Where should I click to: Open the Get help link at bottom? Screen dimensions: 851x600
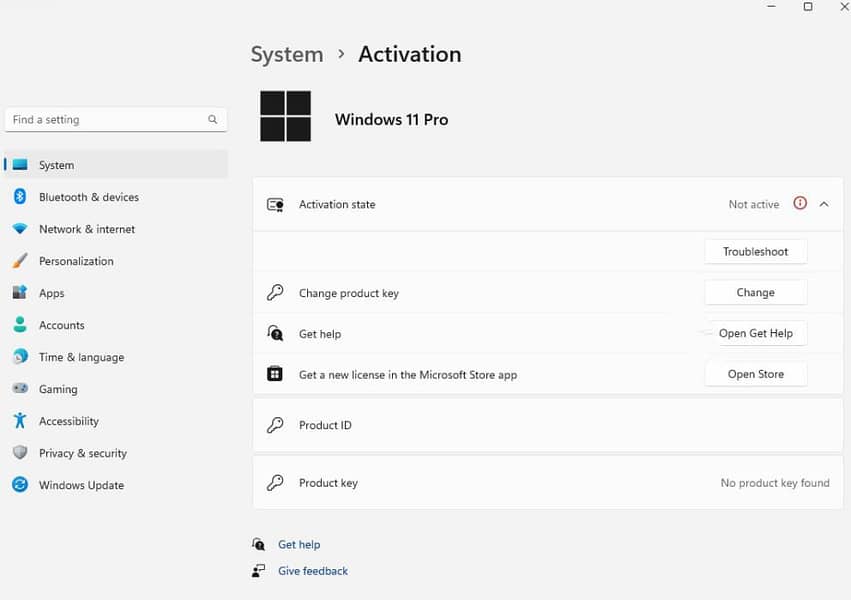299,544
